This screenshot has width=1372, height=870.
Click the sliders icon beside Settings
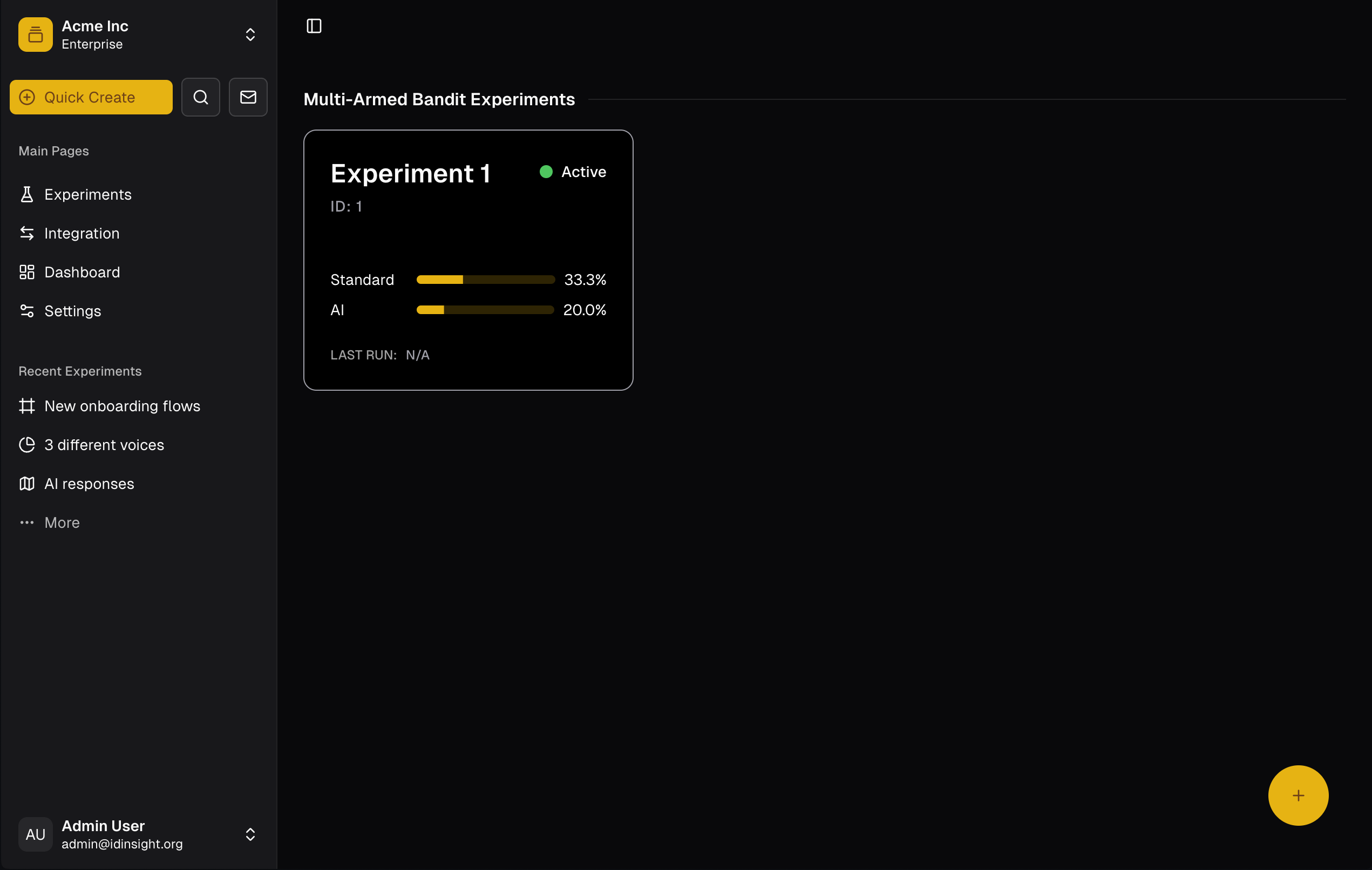click(27, 310)
